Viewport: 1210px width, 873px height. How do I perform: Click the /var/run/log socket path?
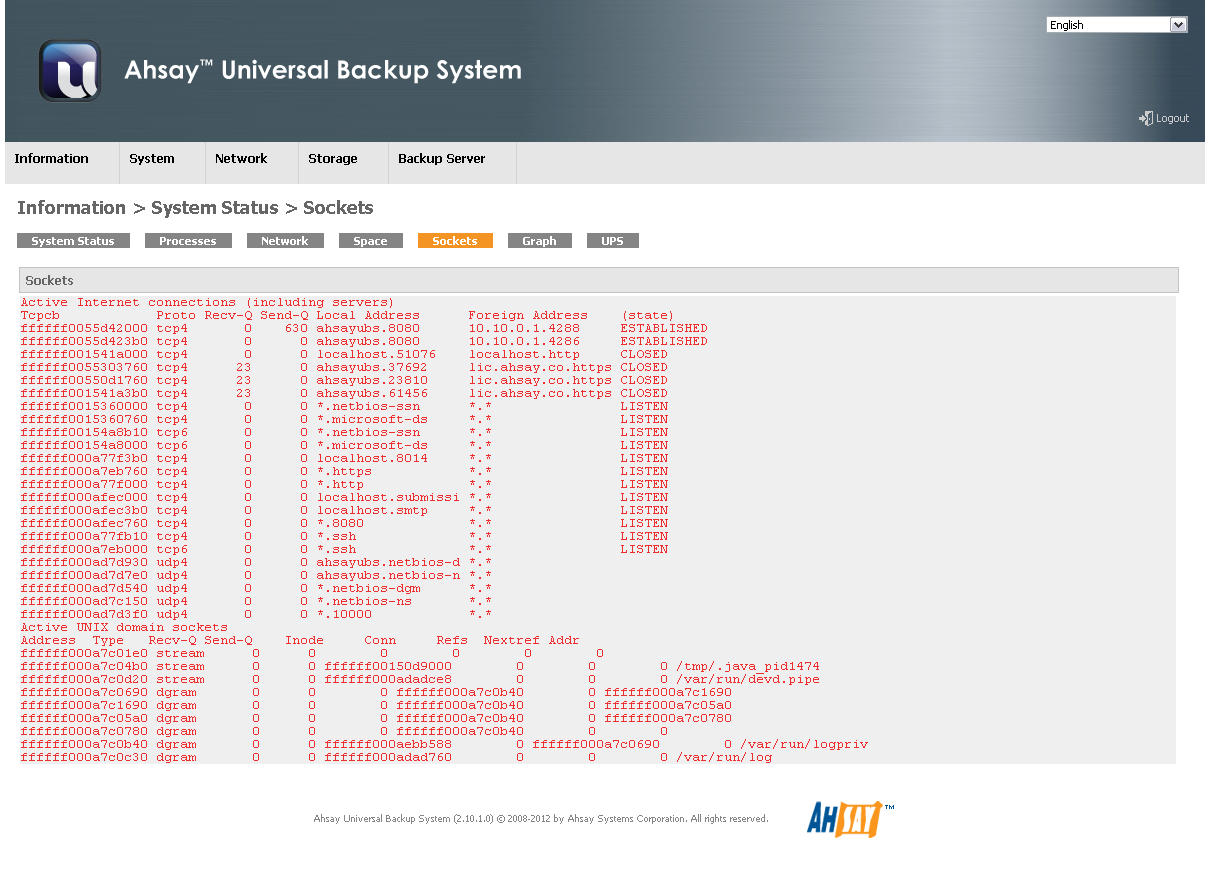[724, 757]
